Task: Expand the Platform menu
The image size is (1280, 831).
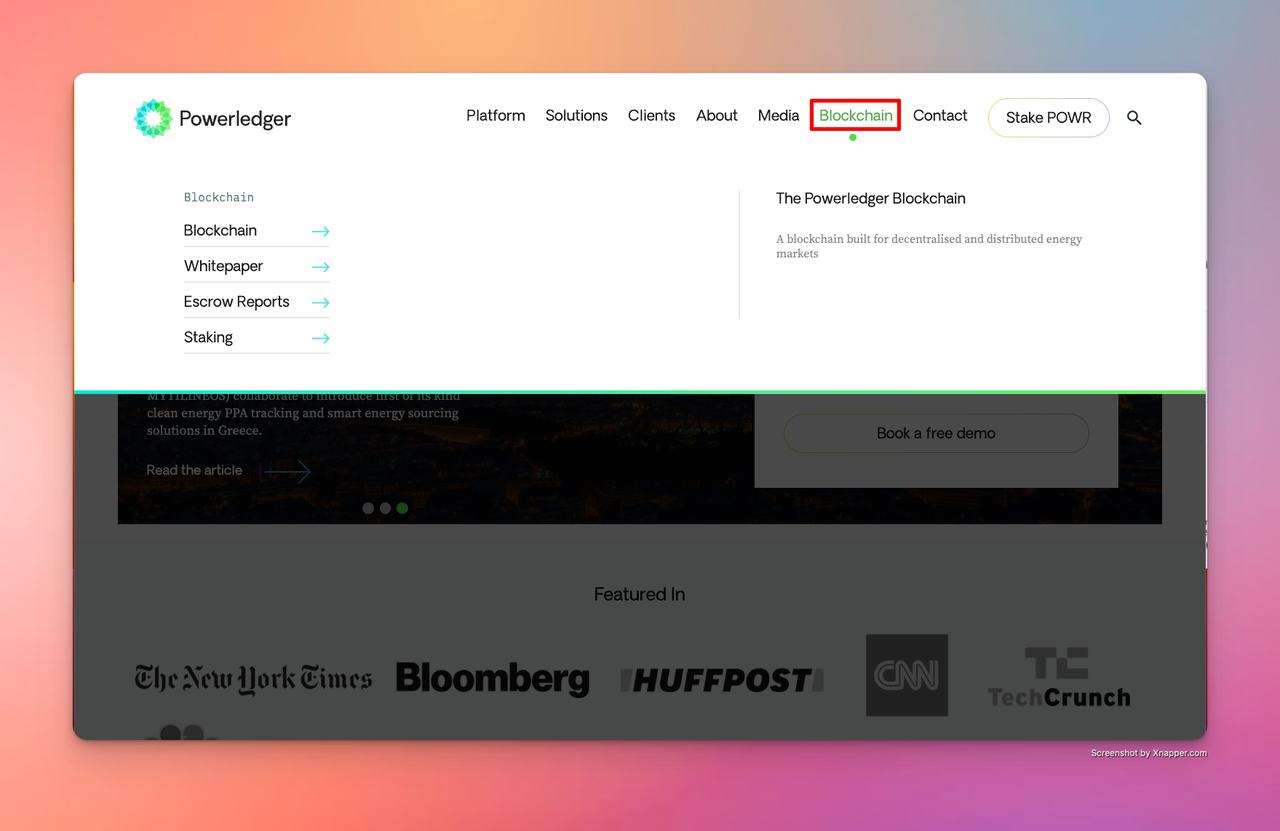Action: (x=495, y=116)
